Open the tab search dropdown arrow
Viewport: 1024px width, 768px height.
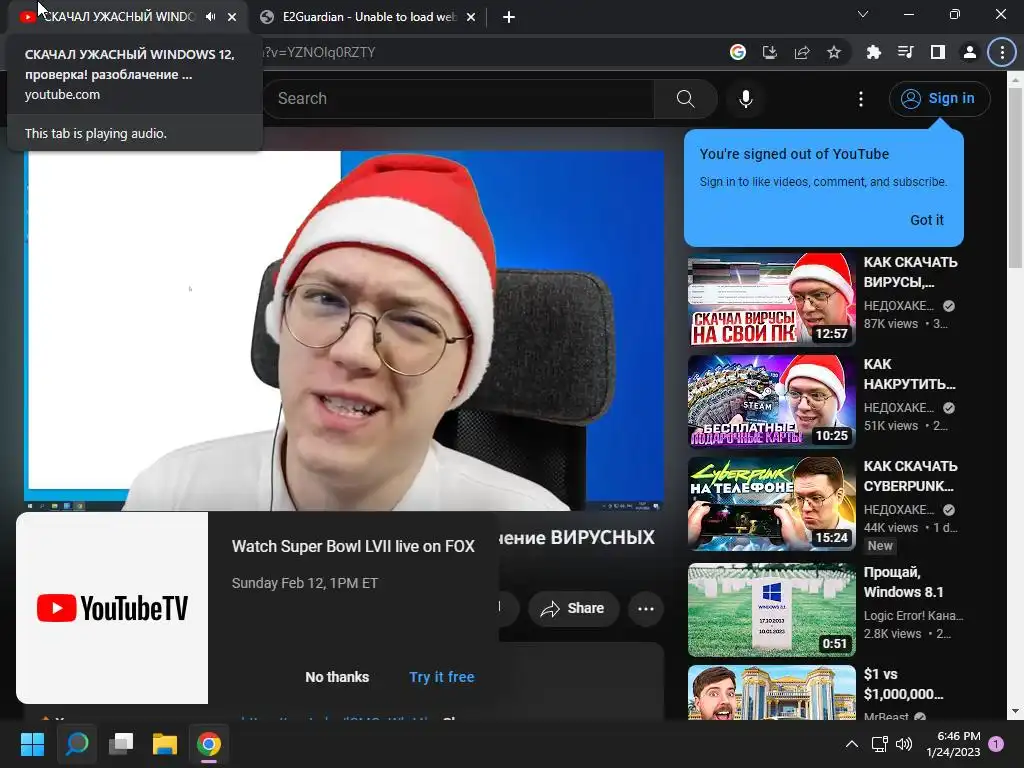[863, 14]
